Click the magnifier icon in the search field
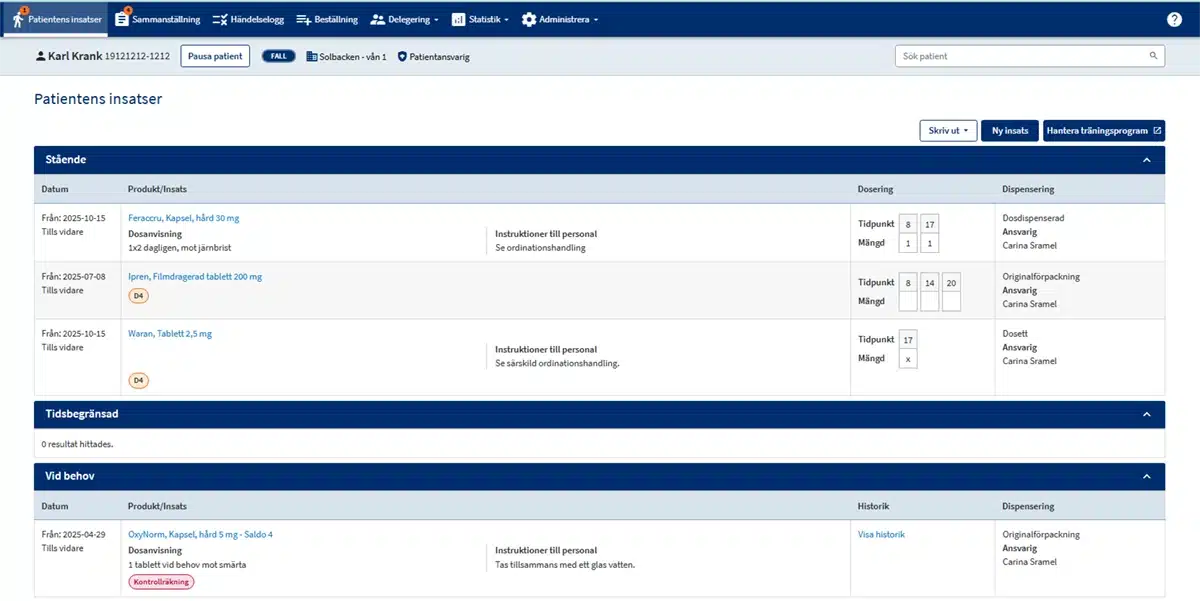 1153,56
